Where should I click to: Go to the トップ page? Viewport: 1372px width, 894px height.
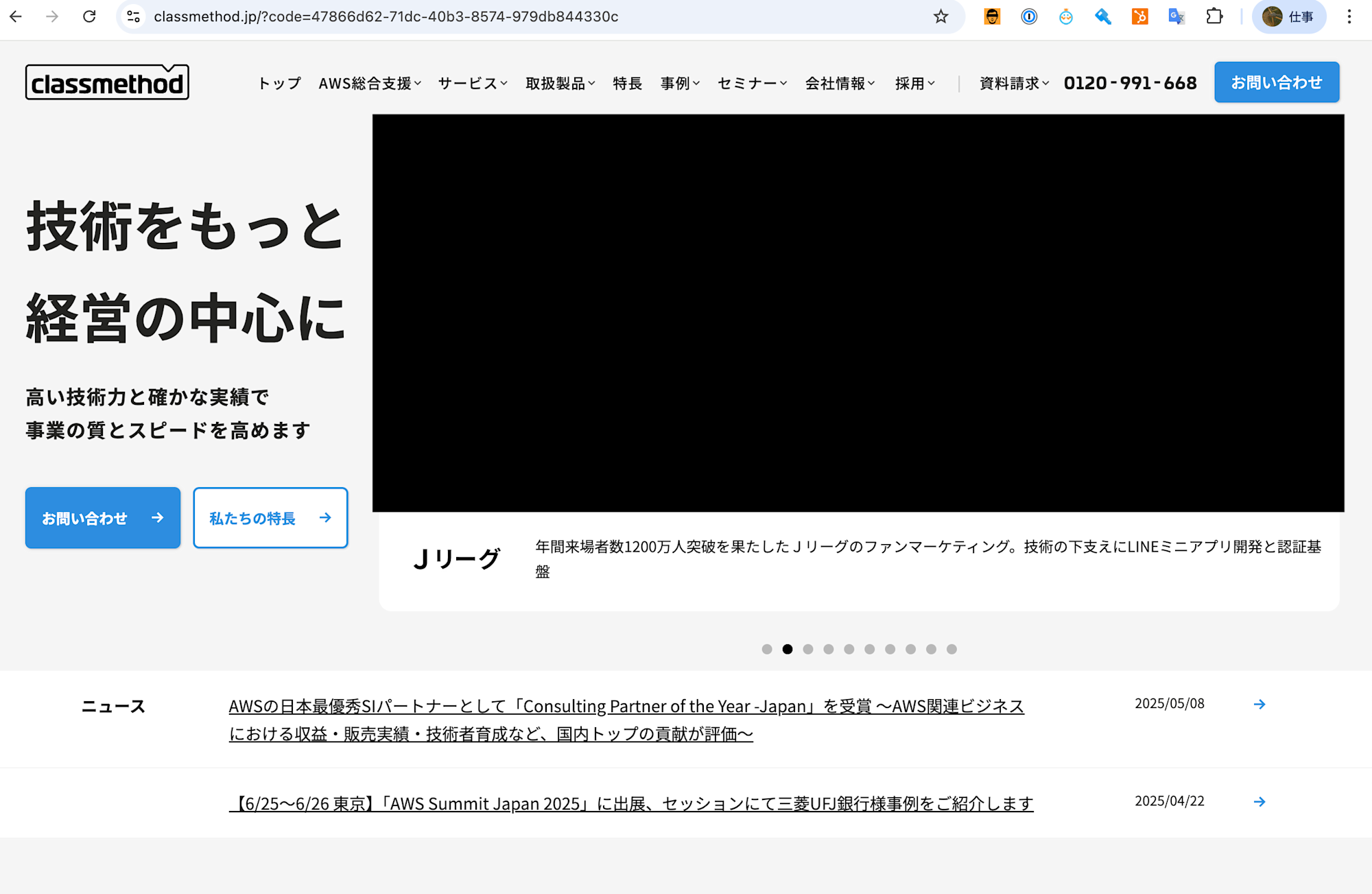pyautogui.click(x=279, y=83)
